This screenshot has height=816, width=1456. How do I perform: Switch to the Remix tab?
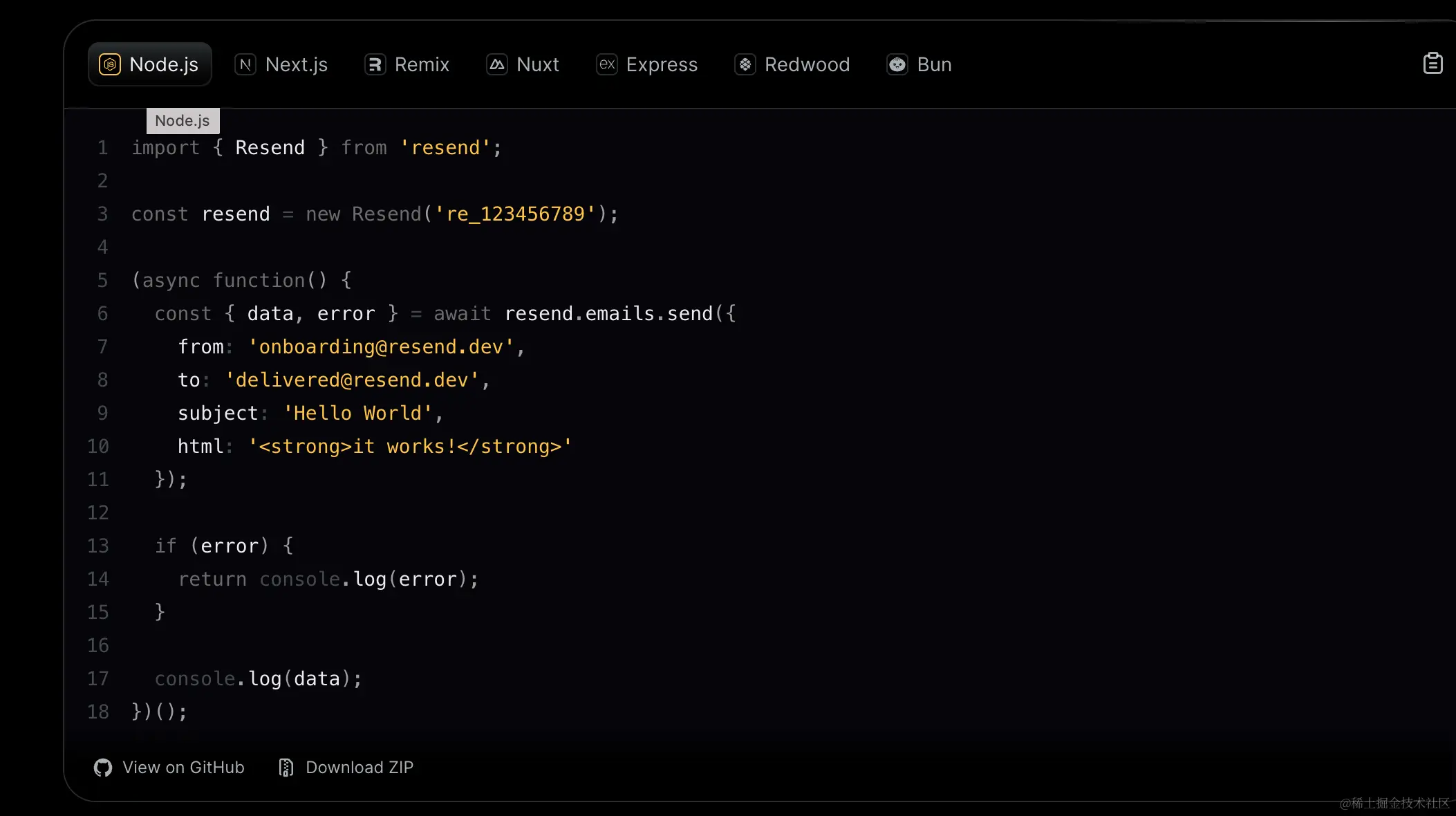point(422,64)
